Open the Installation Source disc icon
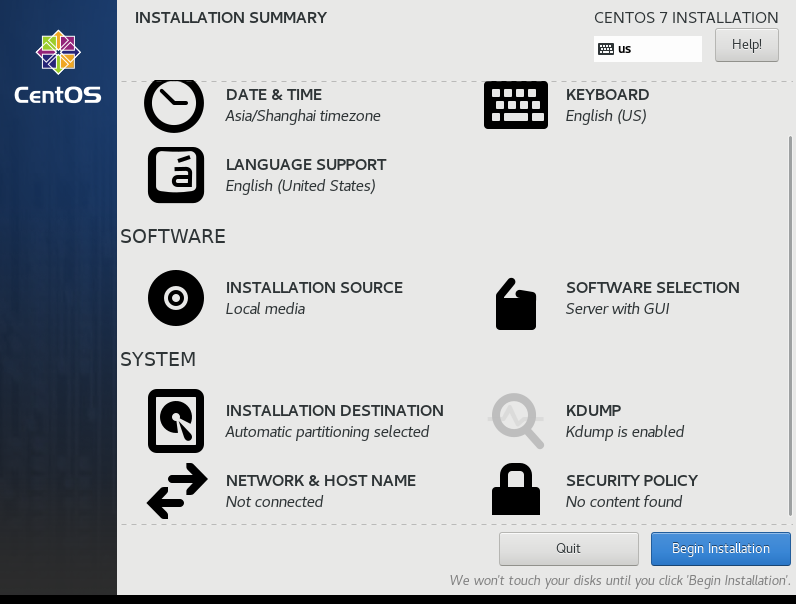The width and height of the screenshot is (796, 604). (x=176, y=298)
